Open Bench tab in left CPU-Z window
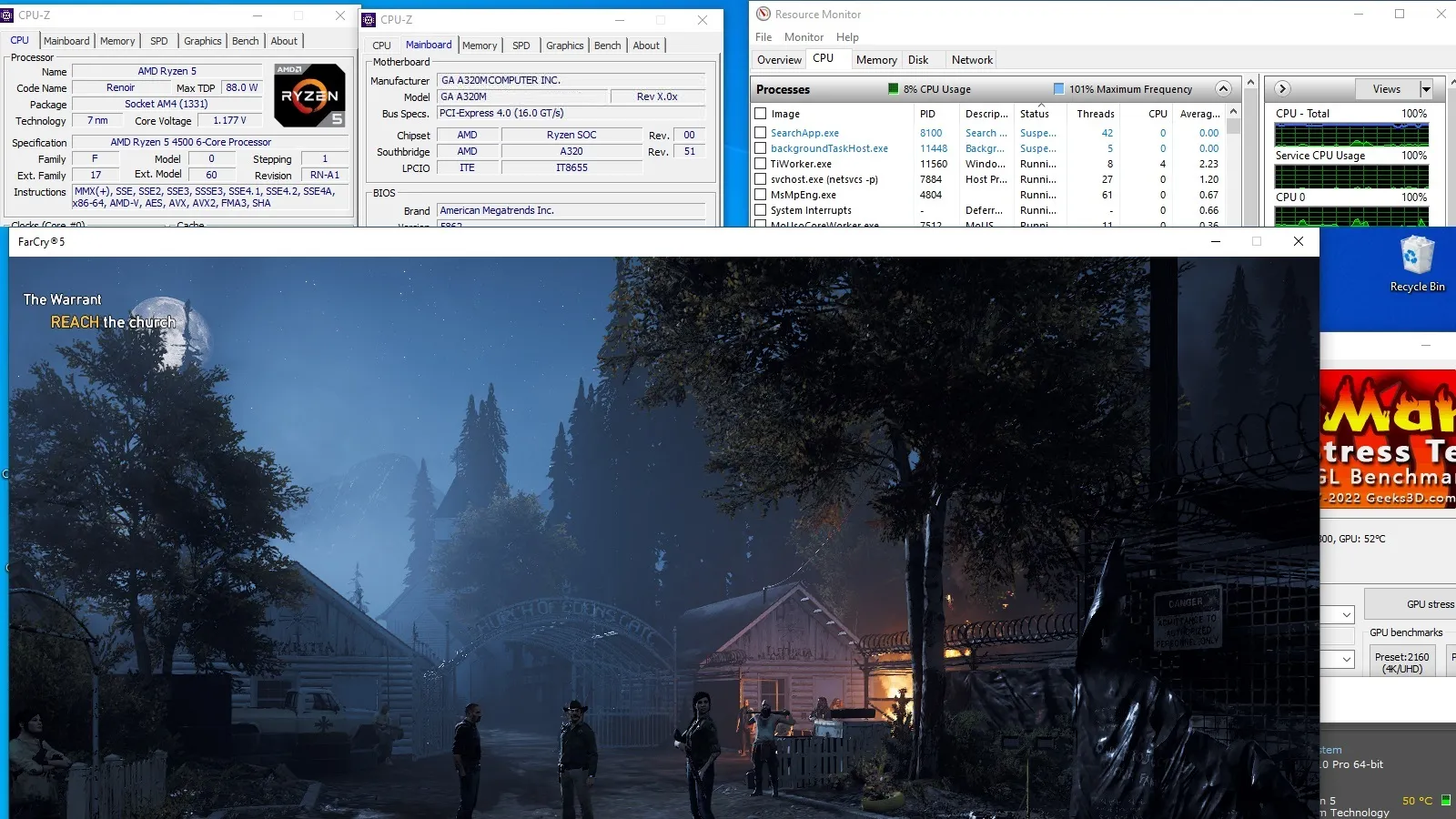 pos(245,41)
